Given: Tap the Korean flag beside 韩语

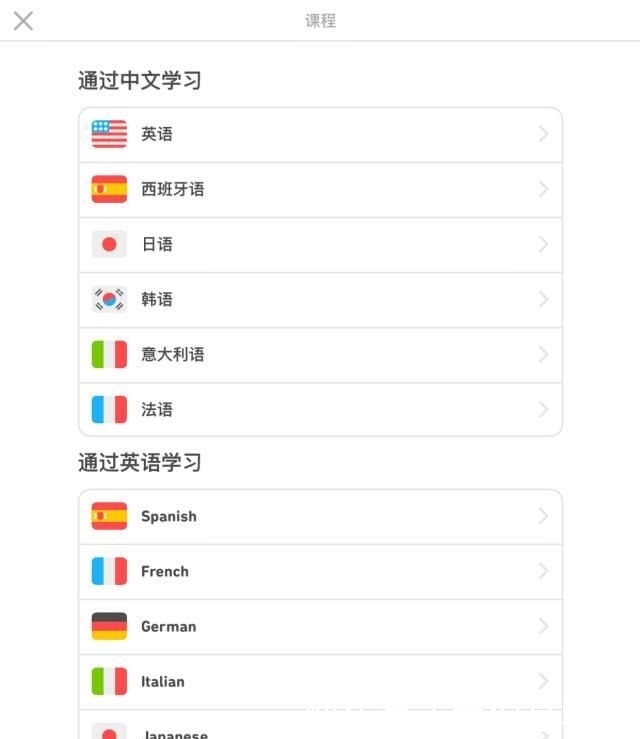Looking at the screenshot, I should click(x=109, y=299).
